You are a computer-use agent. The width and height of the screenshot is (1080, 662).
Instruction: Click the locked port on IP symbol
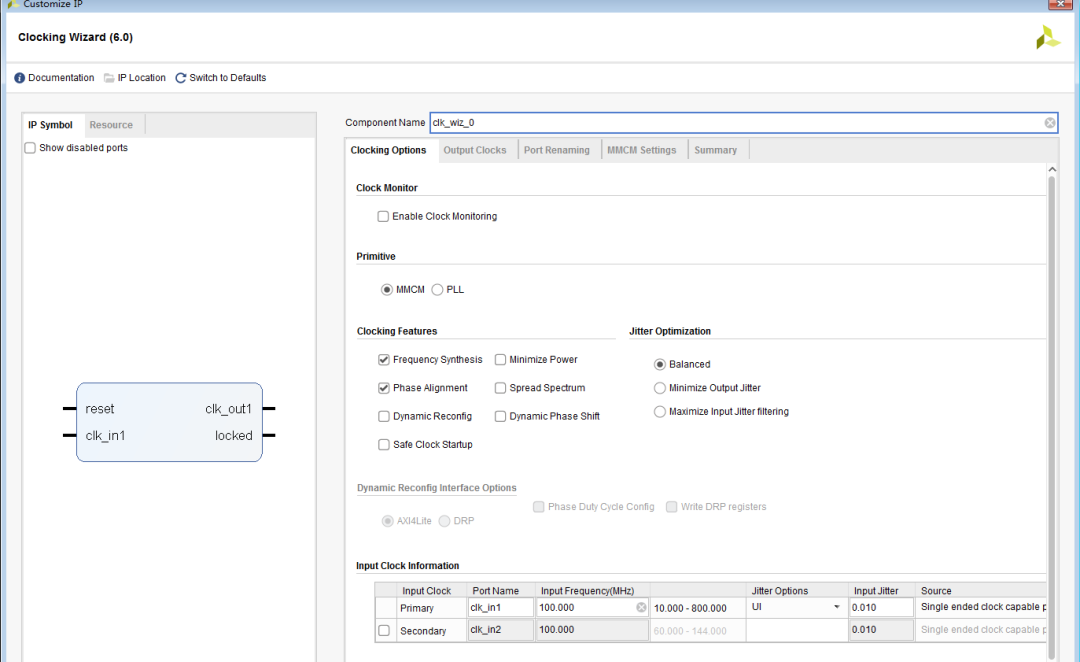point(233,435)
